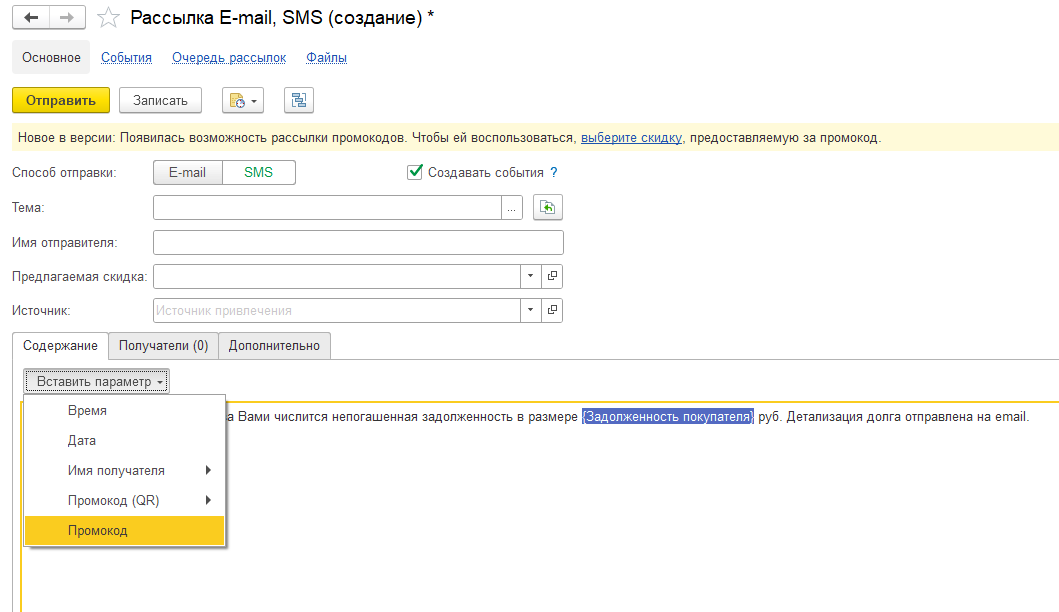This screenshot has height=612, width=1059.
Task: Switch to the Получатели (0) tab
Action: click(x=163, y=346)
